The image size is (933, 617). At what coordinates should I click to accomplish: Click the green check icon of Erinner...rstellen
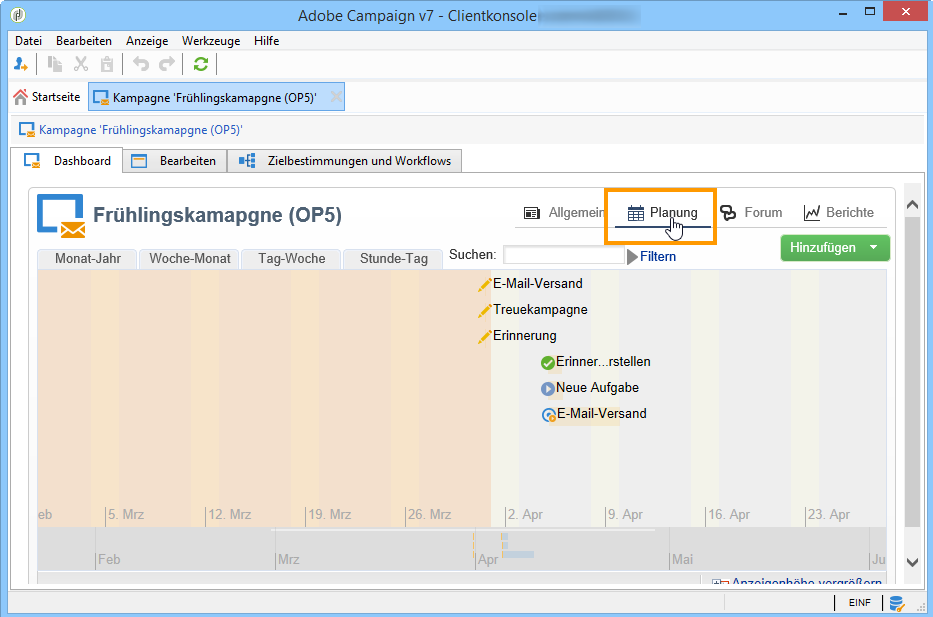(547, 362)
